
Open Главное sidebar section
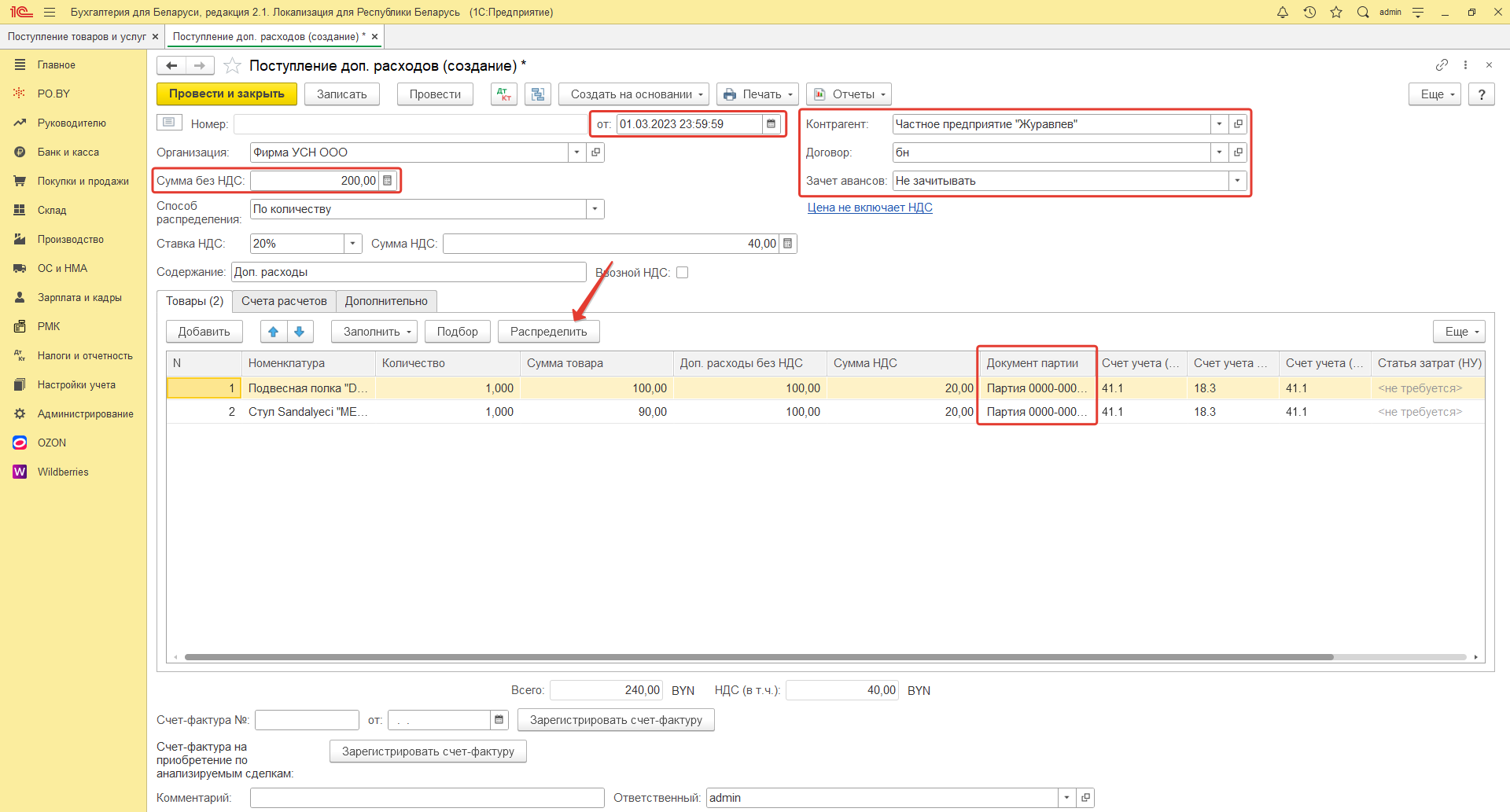pos(56,64)
